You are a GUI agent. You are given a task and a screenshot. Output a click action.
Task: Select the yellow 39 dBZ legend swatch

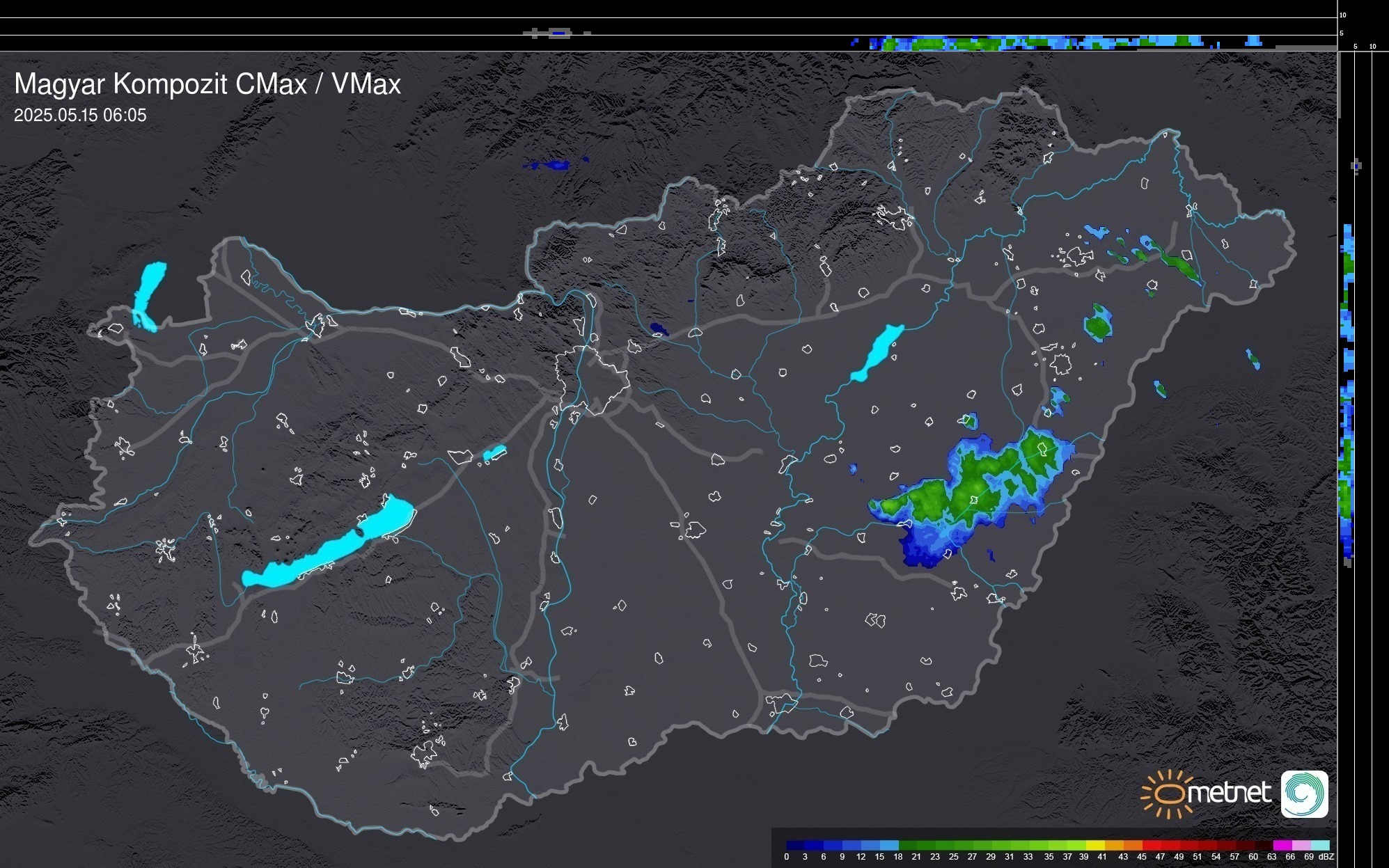pos(1095,845)
